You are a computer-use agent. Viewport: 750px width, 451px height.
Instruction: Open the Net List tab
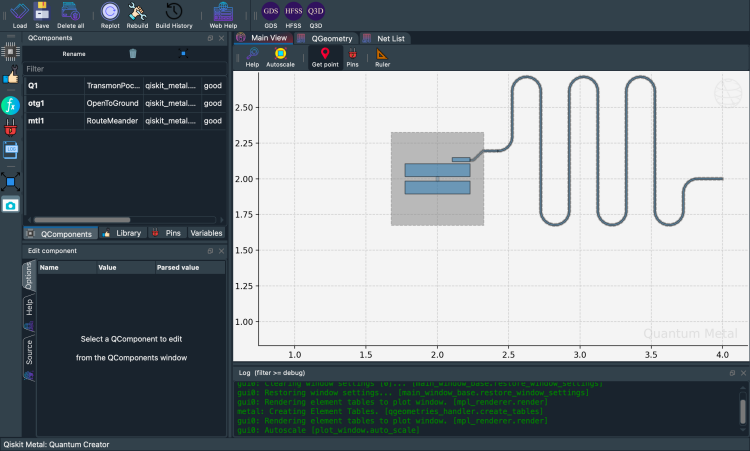pyautogui.click(x=384, y=38)
